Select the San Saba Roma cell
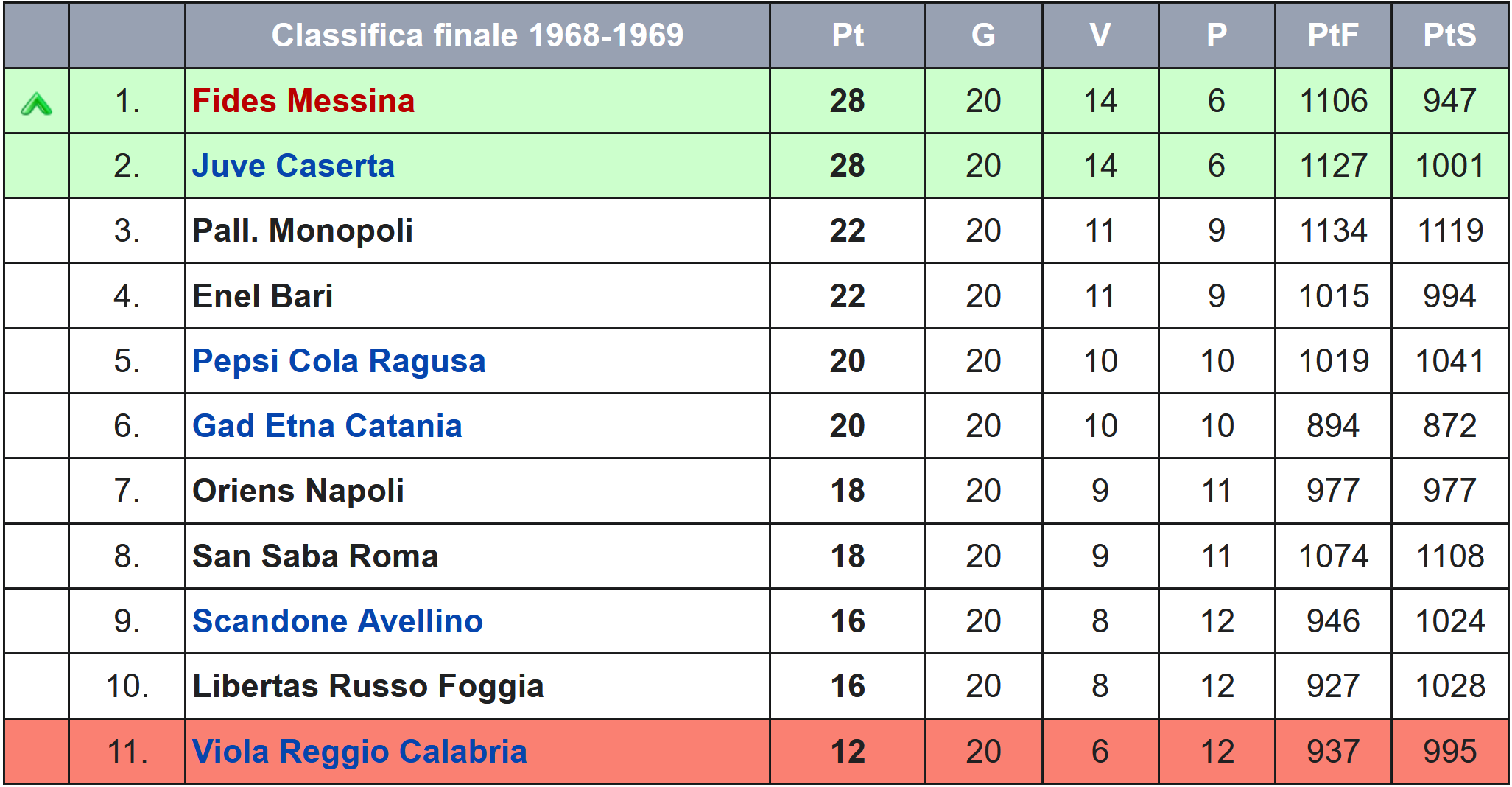Image resolution: width=1512 pixels, height=787 pixels. (477, 556)
